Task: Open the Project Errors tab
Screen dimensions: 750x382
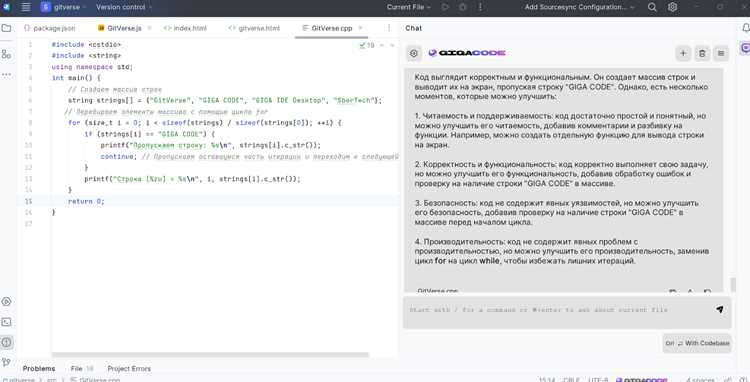Action: (129, 369)
